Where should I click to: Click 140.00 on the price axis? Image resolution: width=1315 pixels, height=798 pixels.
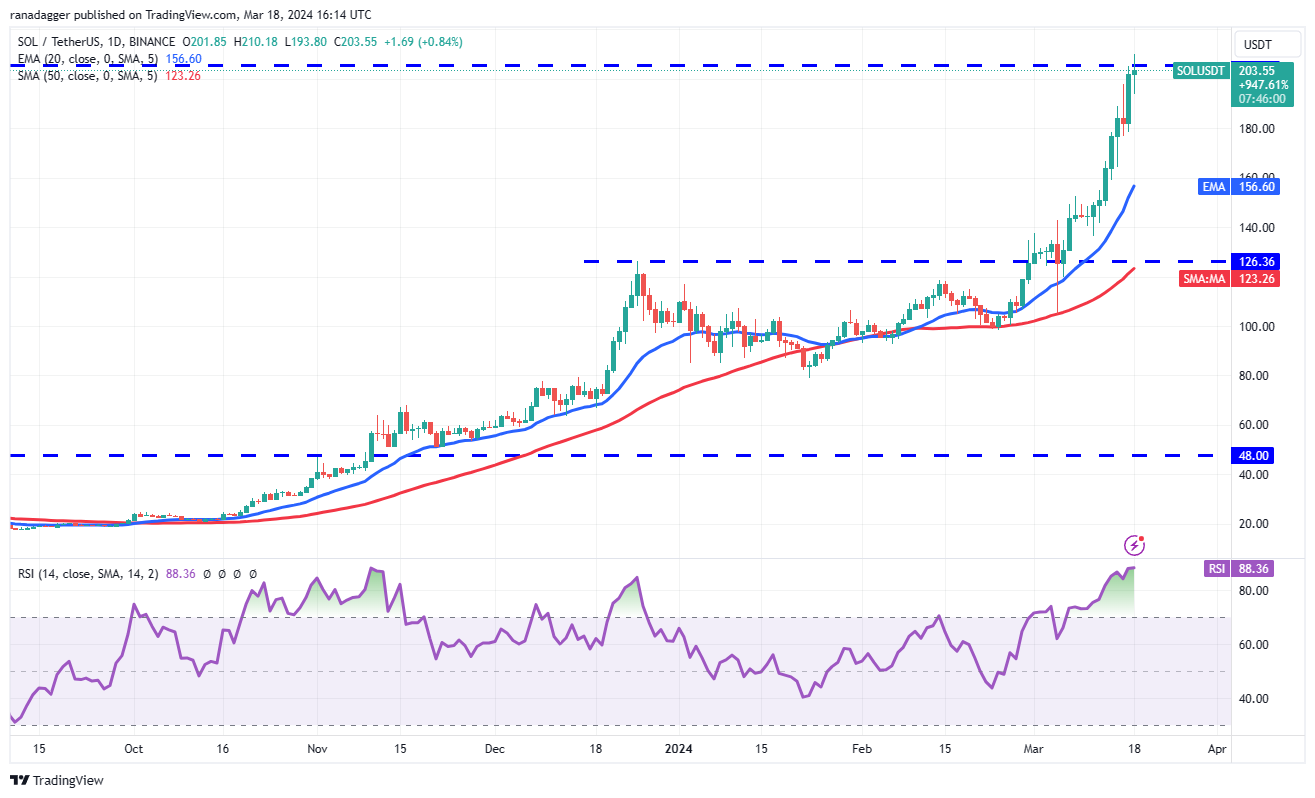coord(1257,228)
